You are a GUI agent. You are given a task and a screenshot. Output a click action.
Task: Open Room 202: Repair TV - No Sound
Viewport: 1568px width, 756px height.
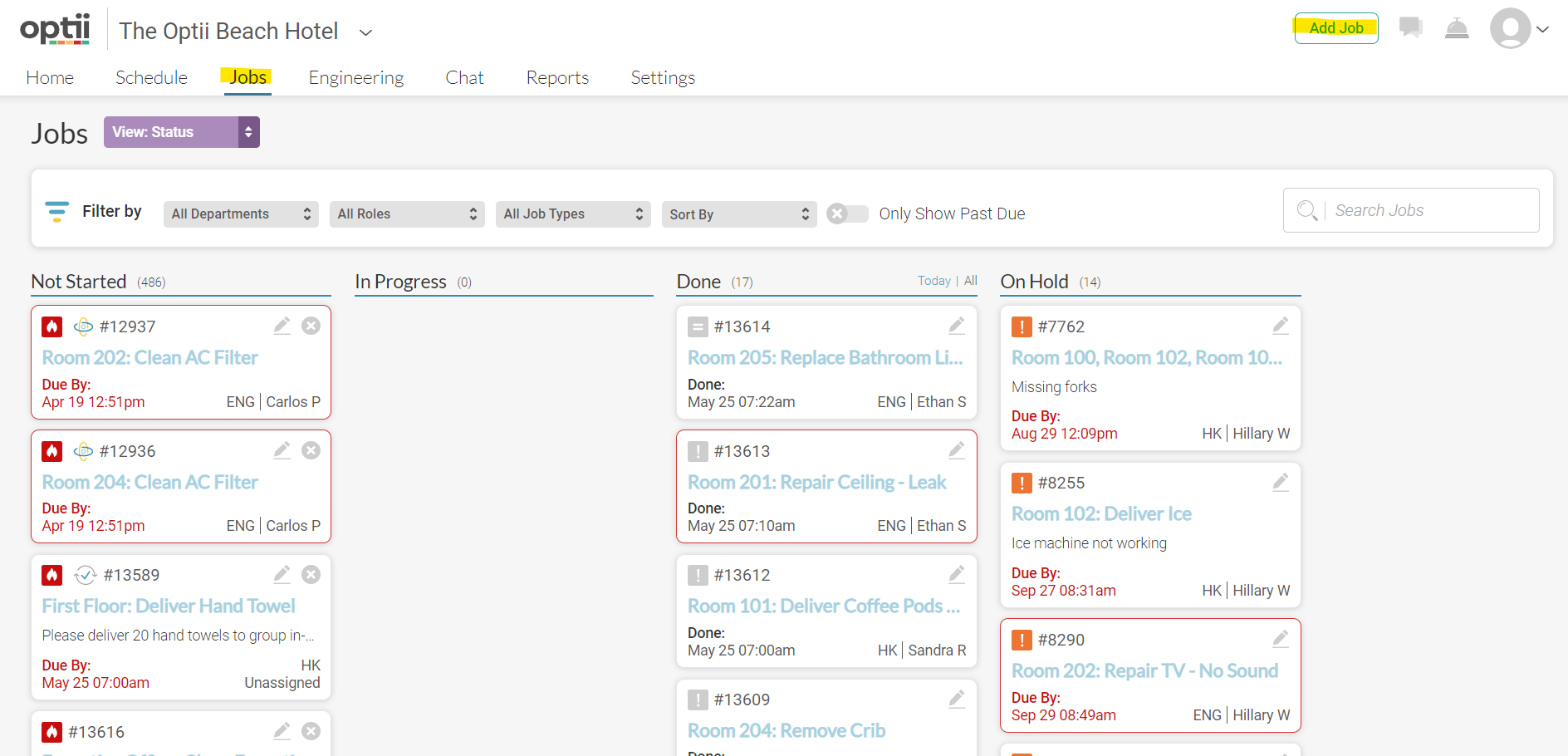pos(1144,670)
